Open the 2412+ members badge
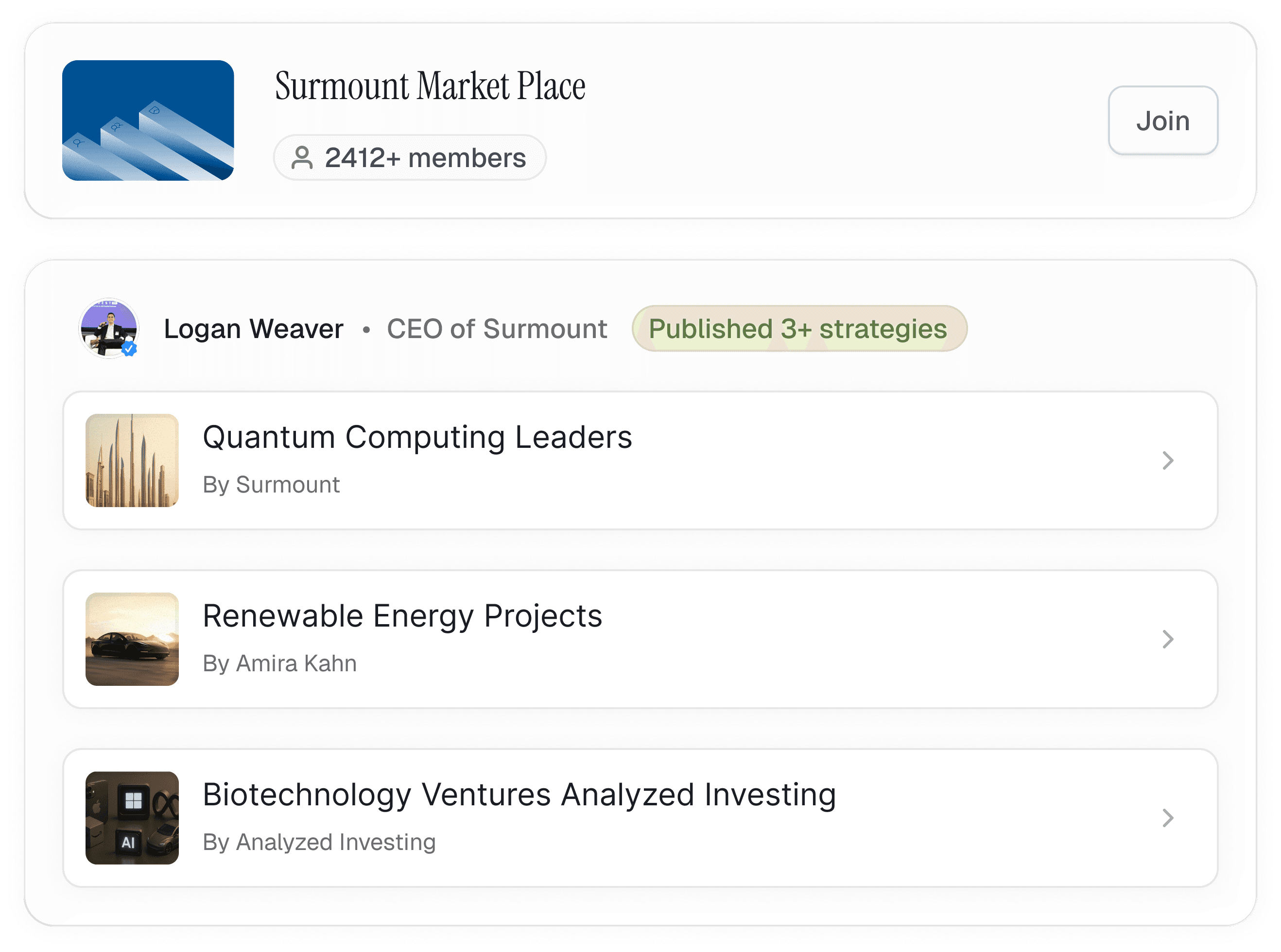 [x=409, y=157]
